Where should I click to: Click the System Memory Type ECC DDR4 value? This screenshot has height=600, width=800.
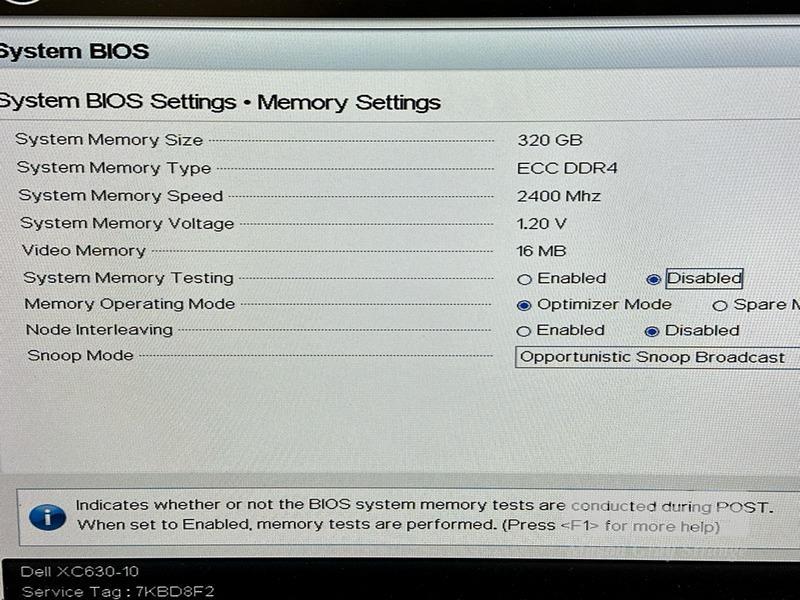click(567, 168)
